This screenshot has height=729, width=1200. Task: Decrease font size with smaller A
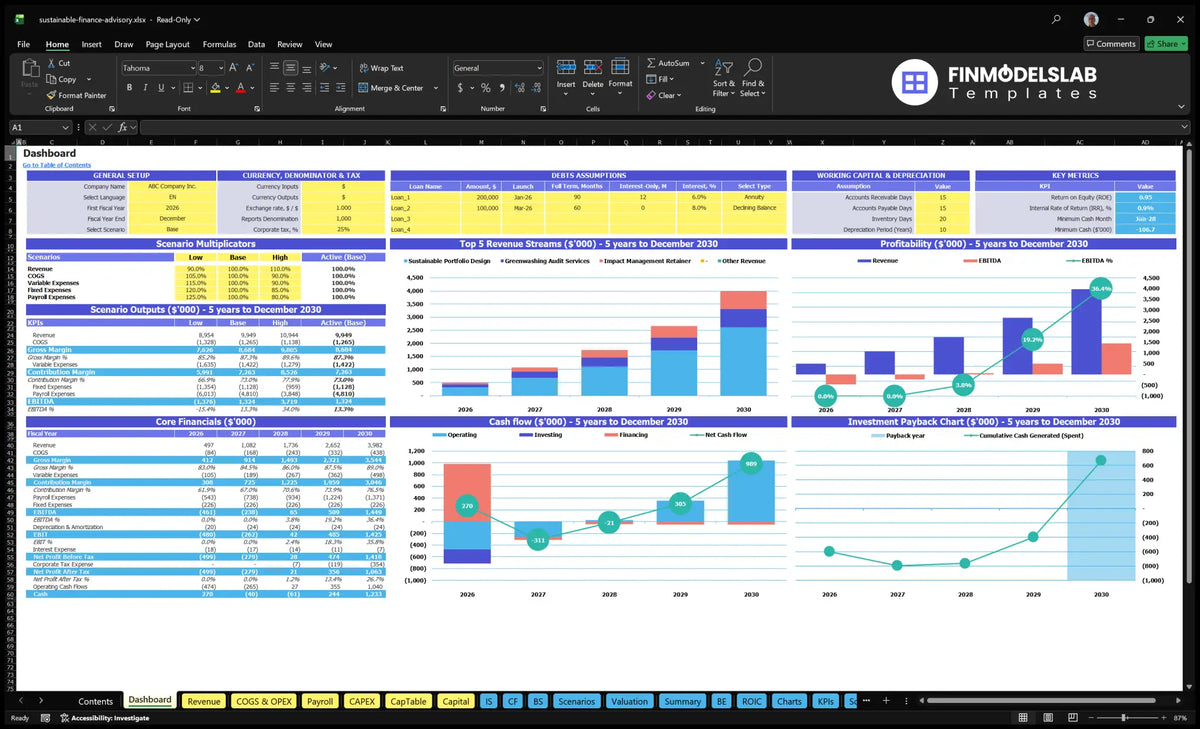point(249,68)
